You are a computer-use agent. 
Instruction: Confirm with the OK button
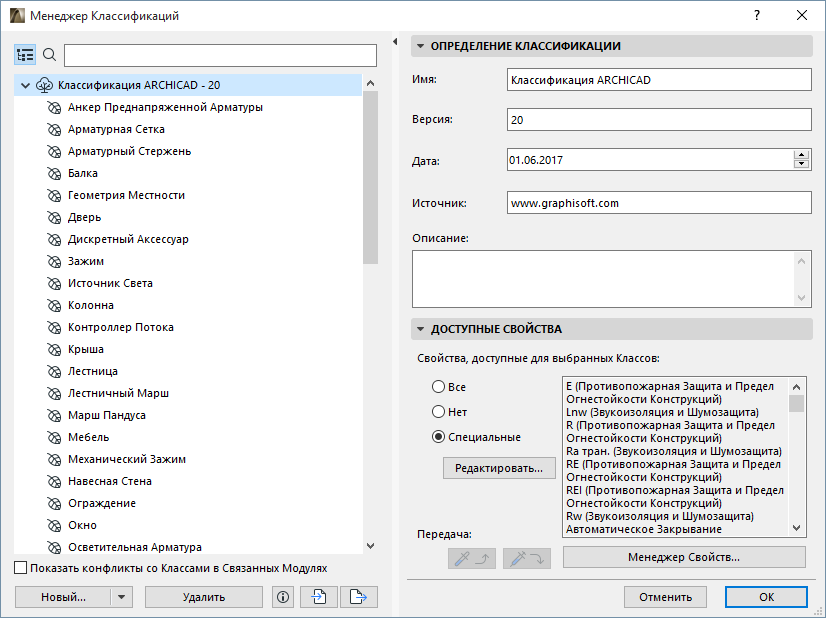pos(766,597)
